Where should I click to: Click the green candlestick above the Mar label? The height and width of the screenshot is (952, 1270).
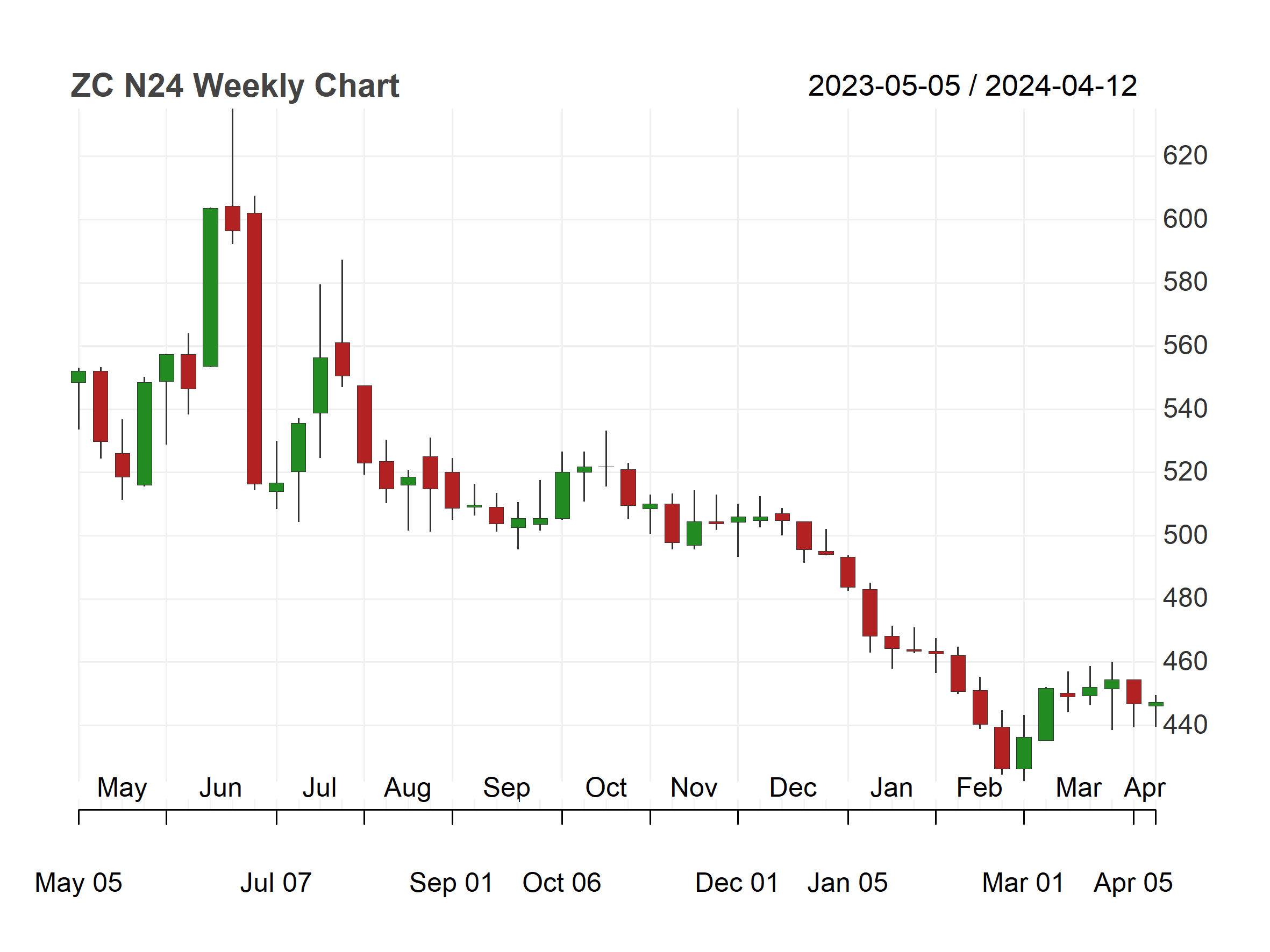(x=1090, y=691)
